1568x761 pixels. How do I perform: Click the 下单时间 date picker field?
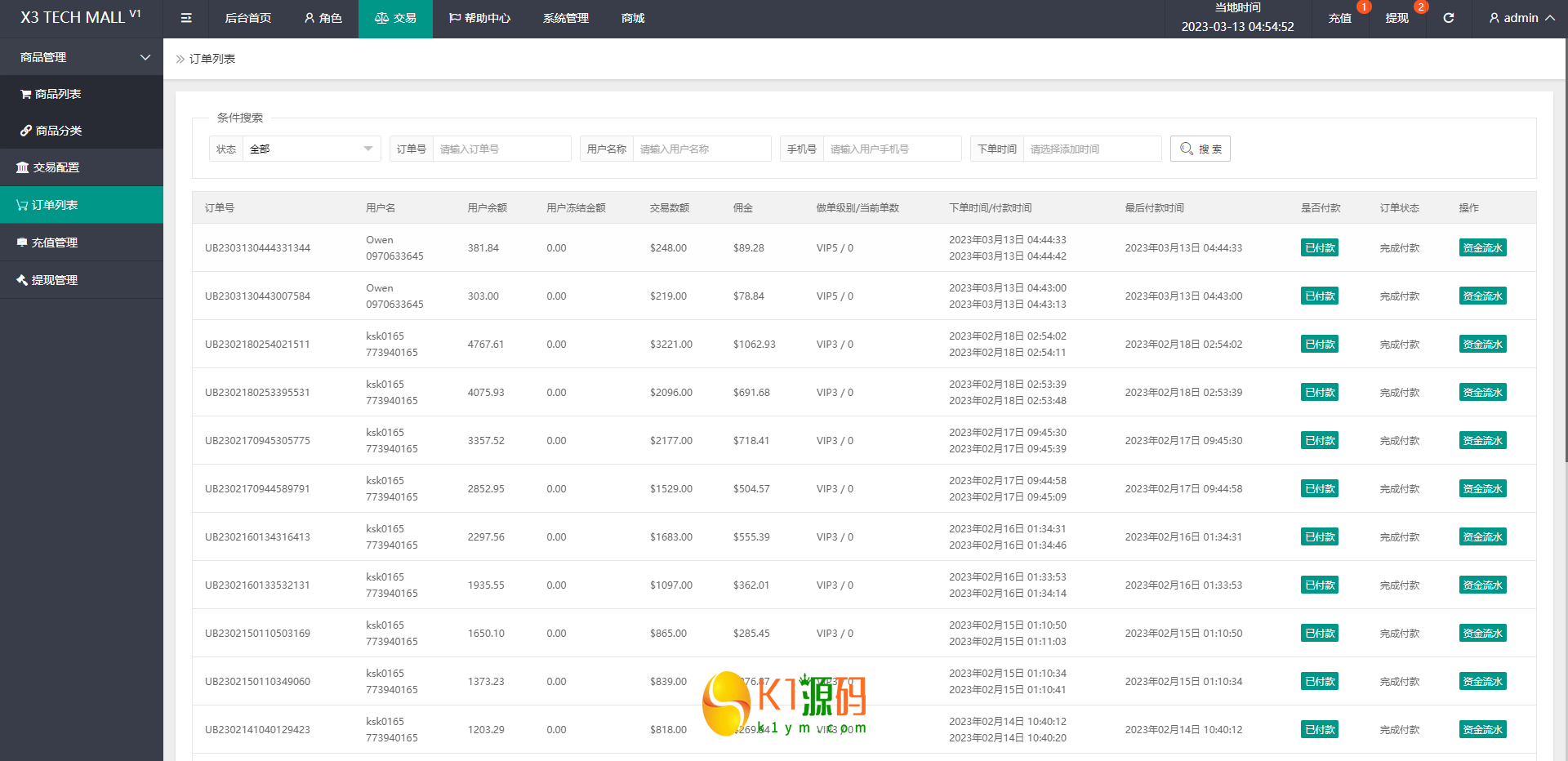(x=1091, y=149)
